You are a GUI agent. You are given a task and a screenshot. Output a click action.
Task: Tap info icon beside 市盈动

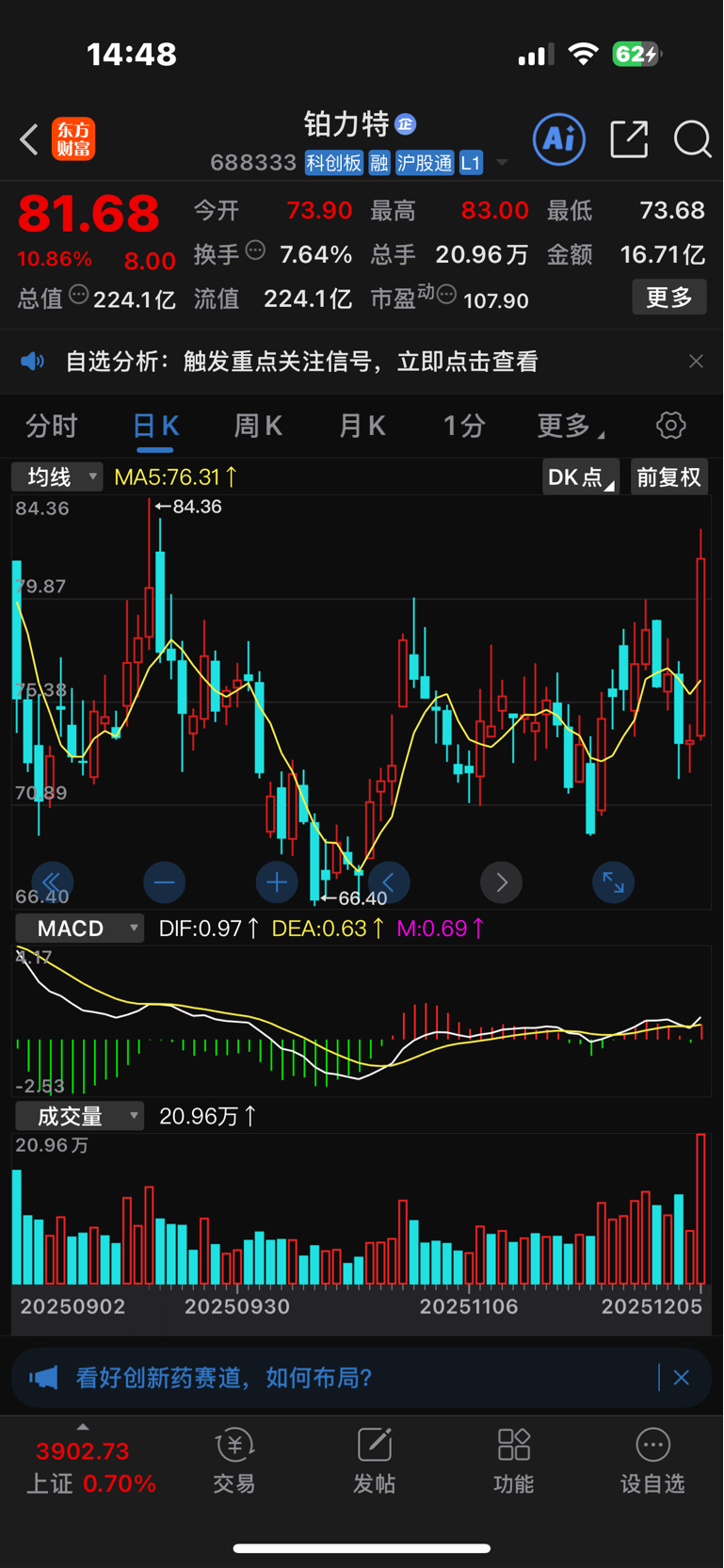[x=447, y=296]
